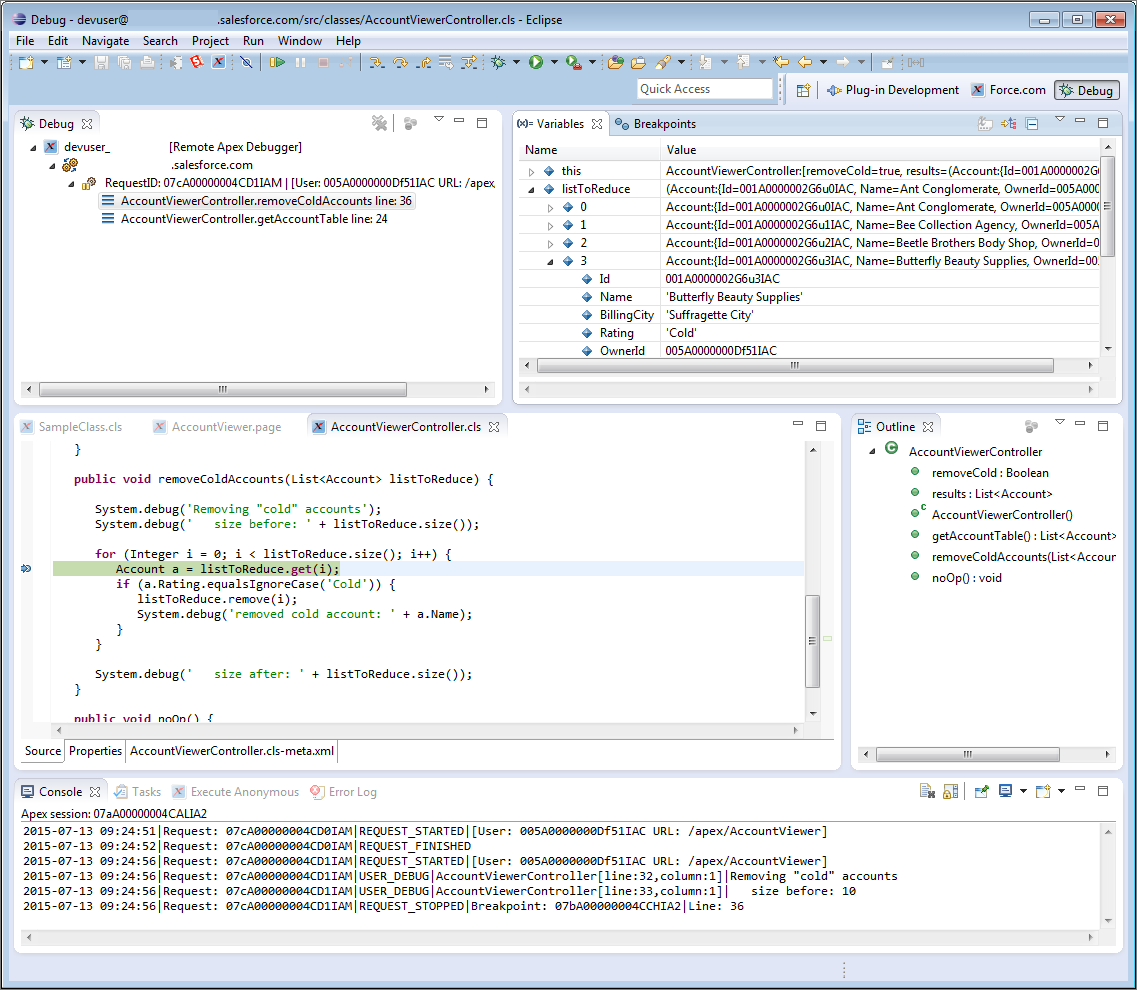Click the Save icon in main toolbar
The image size is (1137, 990).
click(101, 62)
